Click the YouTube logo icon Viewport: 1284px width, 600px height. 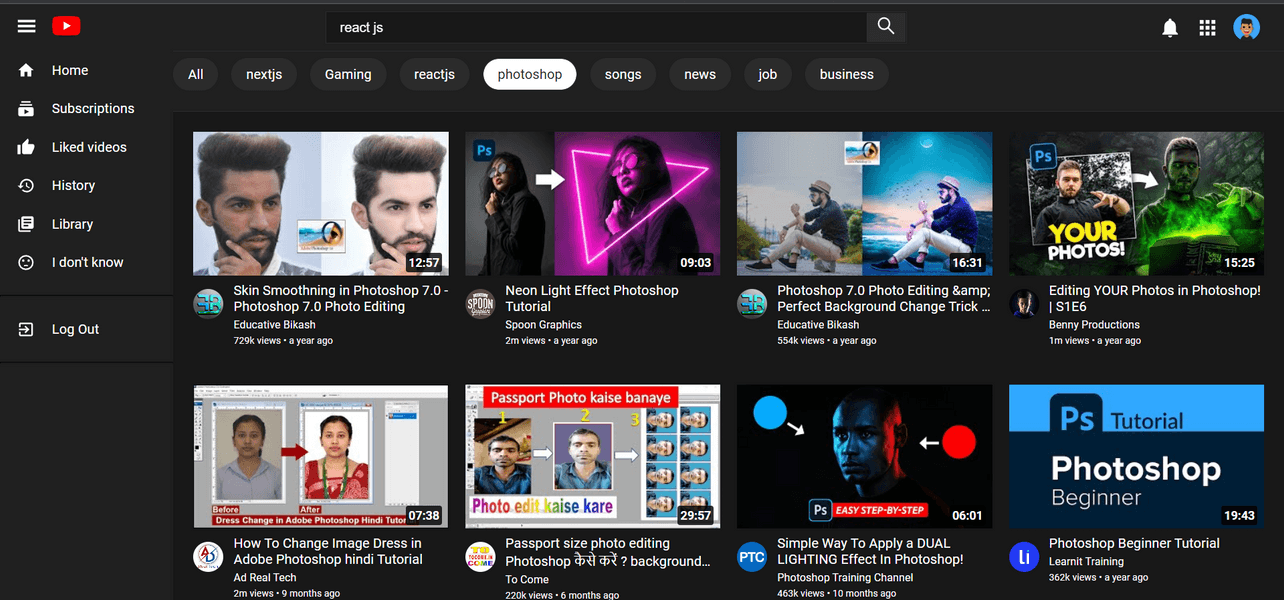click(66, 27)
